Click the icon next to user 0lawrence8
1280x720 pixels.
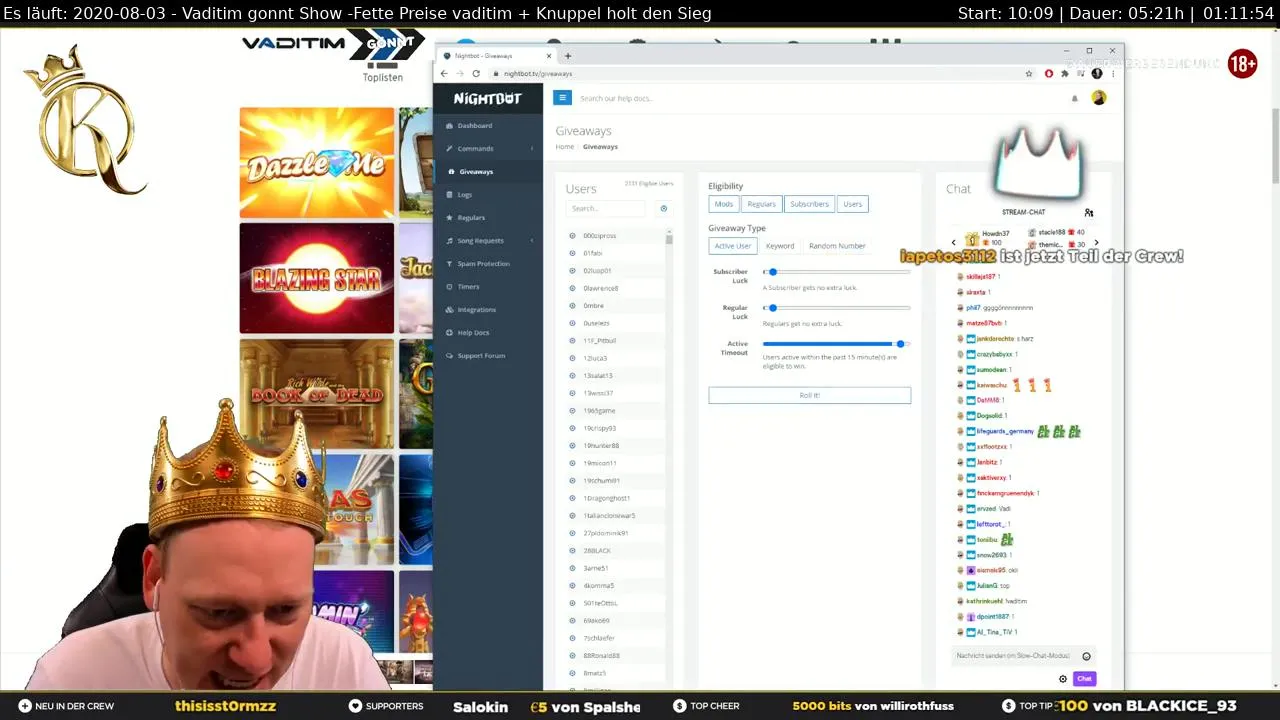[x=572, y=288]
